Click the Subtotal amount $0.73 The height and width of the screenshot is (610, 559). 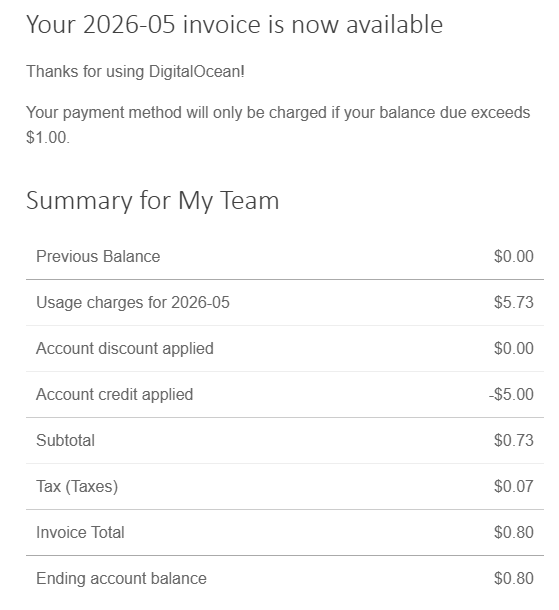(x=513, y=441)
